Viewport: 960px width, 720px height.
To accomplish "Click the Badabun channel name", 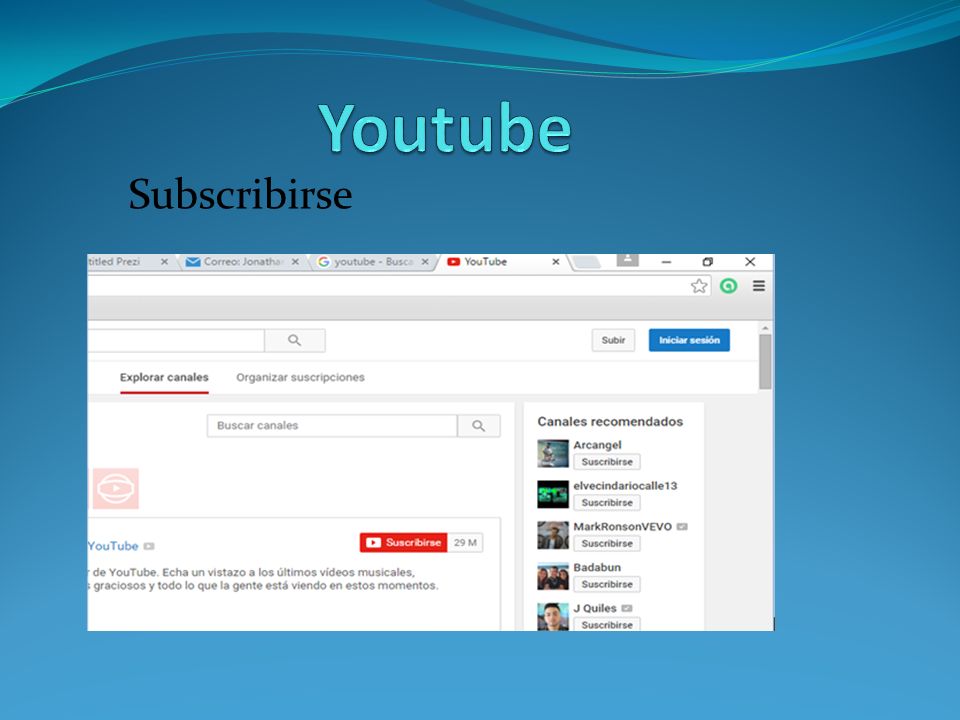I will (597, 568).
